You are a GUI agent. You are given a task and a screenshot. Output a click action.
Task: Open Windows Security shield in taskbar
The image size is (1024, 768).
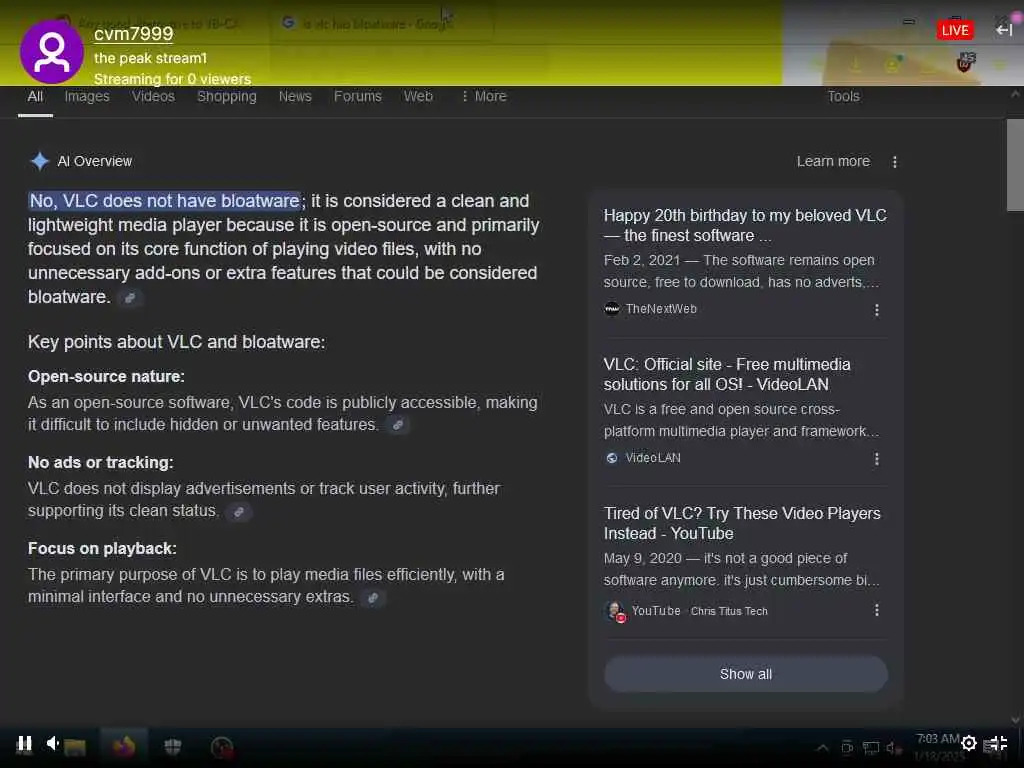[172, 747]
